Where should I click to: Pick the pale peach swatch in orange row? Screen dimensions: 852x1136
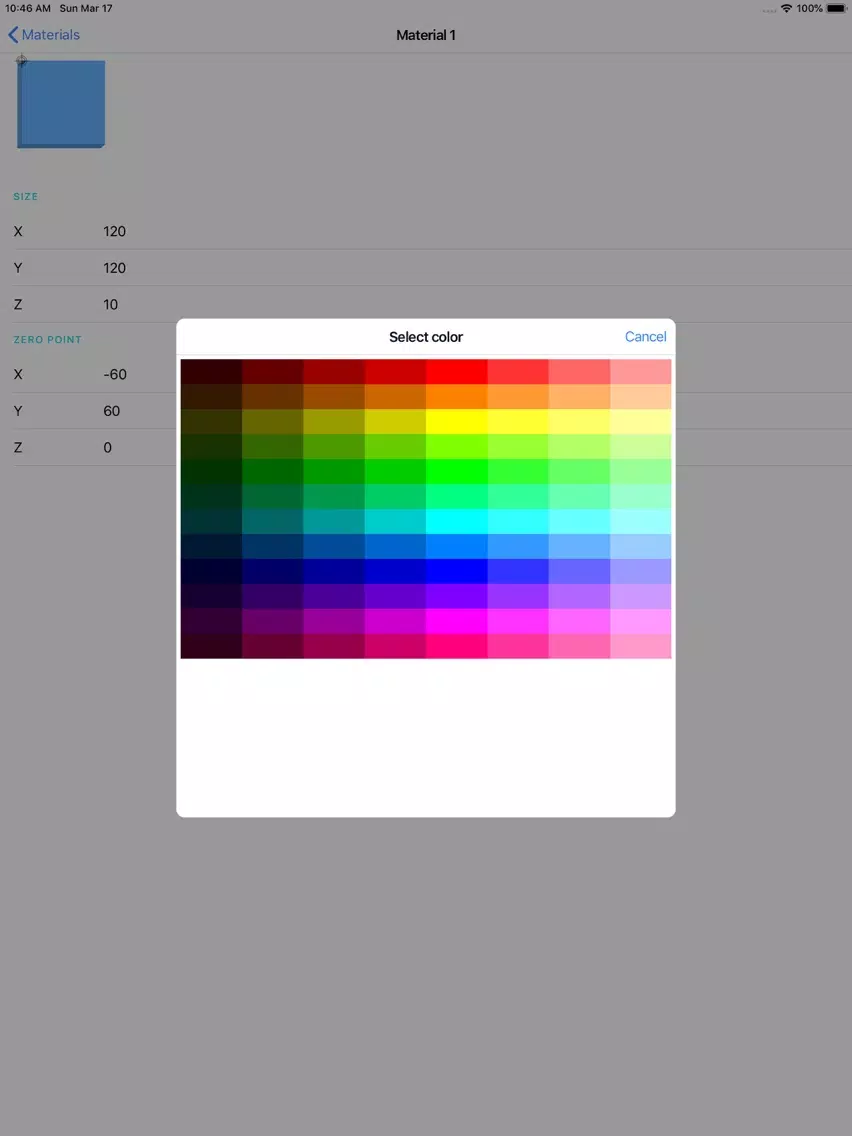point(640,396)
